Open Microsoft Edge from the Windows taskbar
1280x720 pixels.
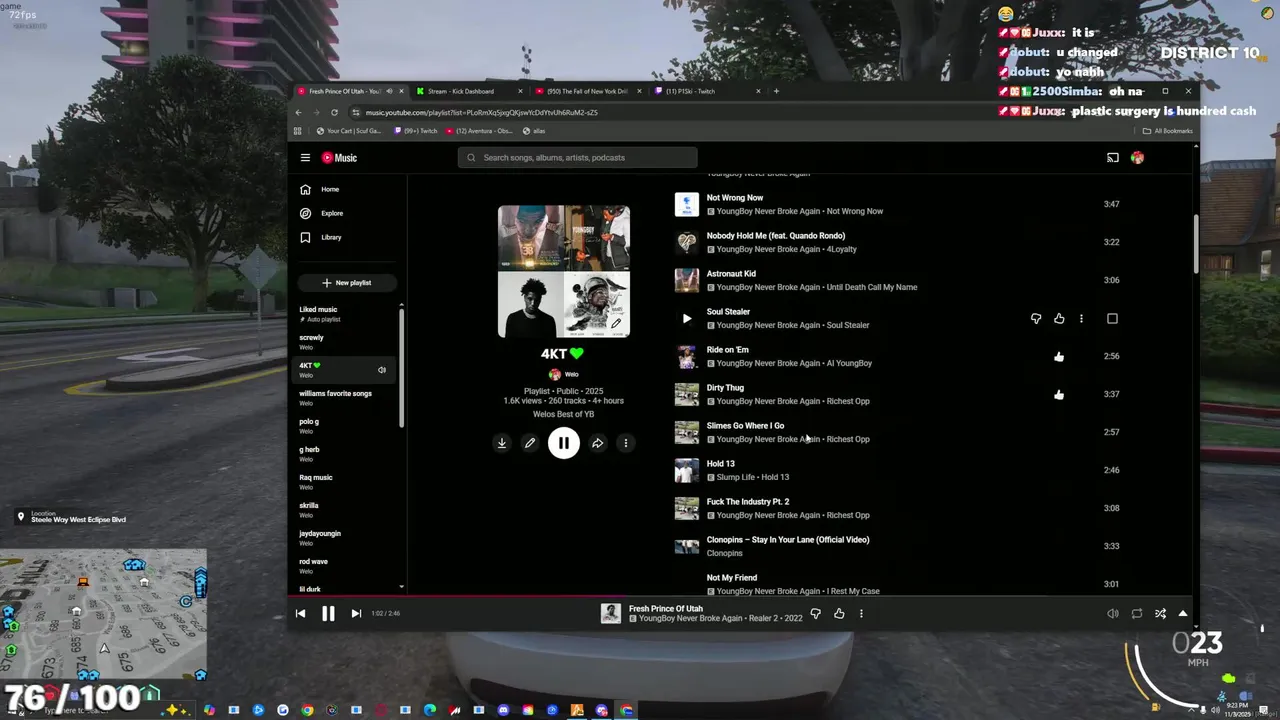(x=430, y=710)
